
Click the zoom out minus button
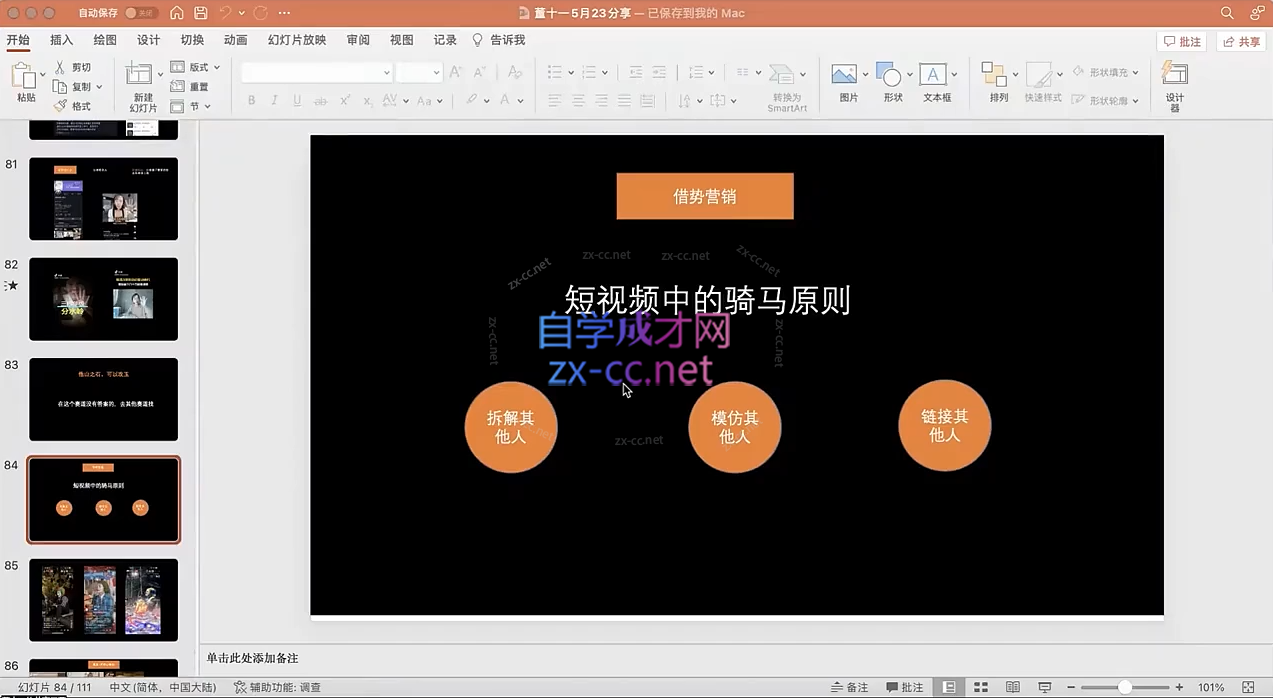(1070, 687)
